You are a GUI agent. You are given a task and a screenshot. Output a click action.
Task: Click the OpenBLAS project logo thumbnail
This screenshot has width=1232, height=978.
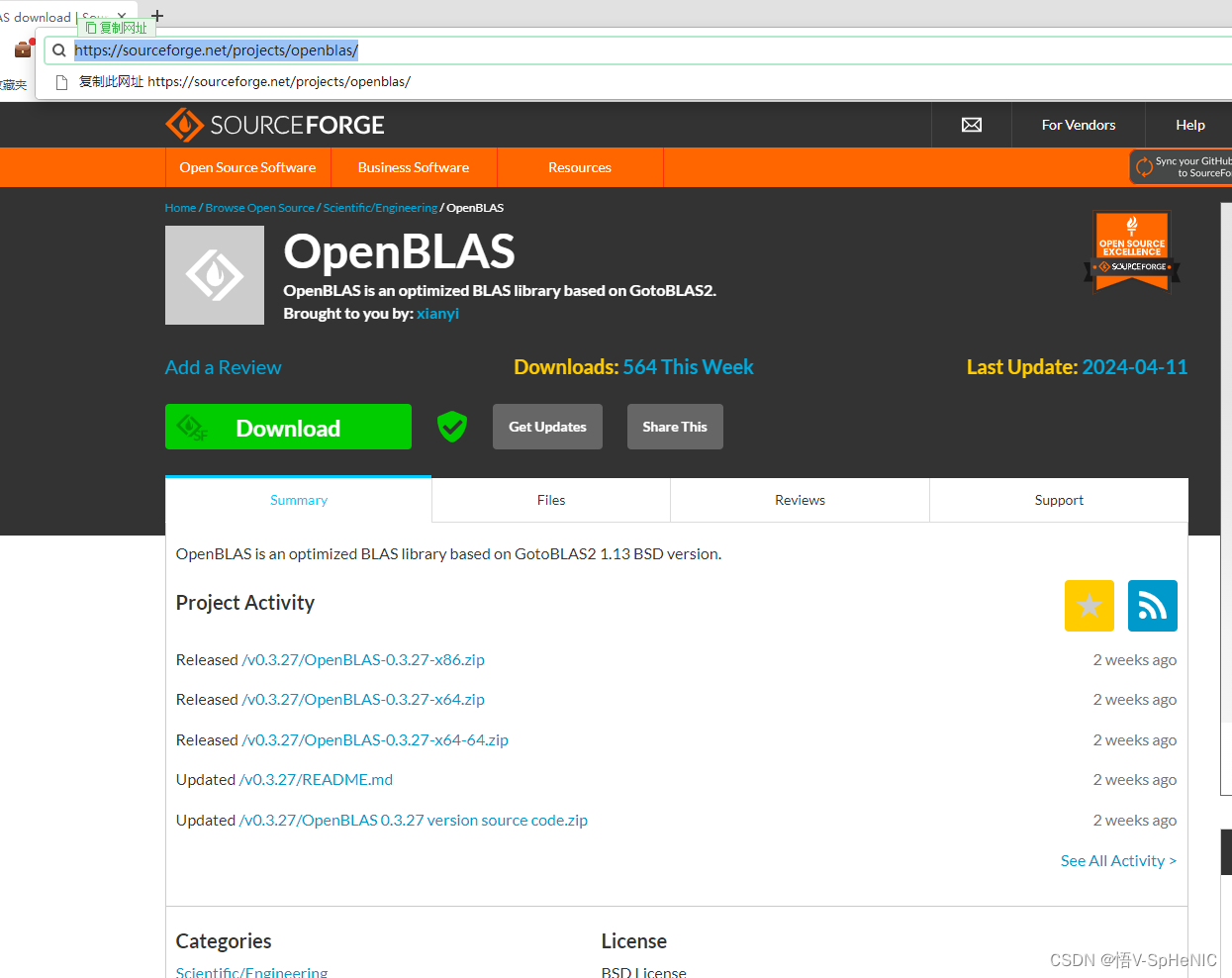tap(215, 274)
